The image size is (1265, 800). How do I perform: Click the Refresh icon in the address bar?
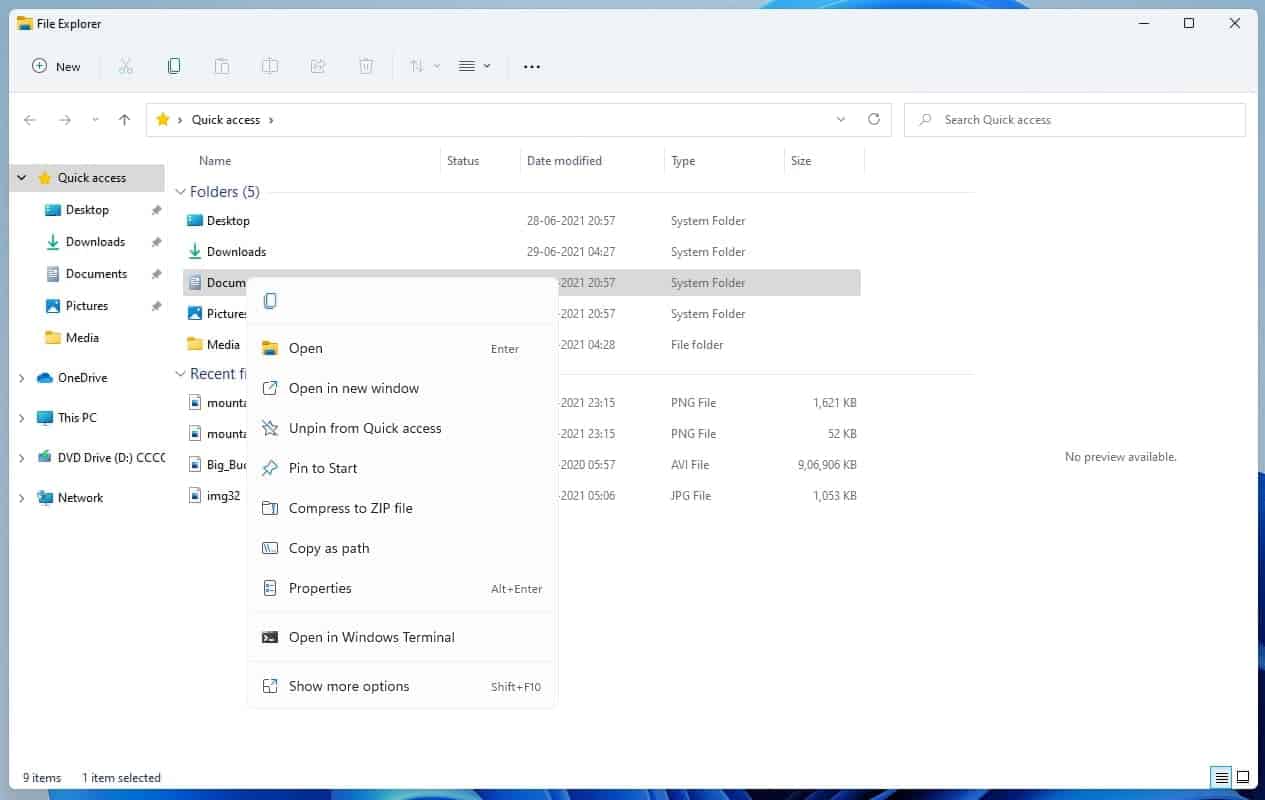873,119
